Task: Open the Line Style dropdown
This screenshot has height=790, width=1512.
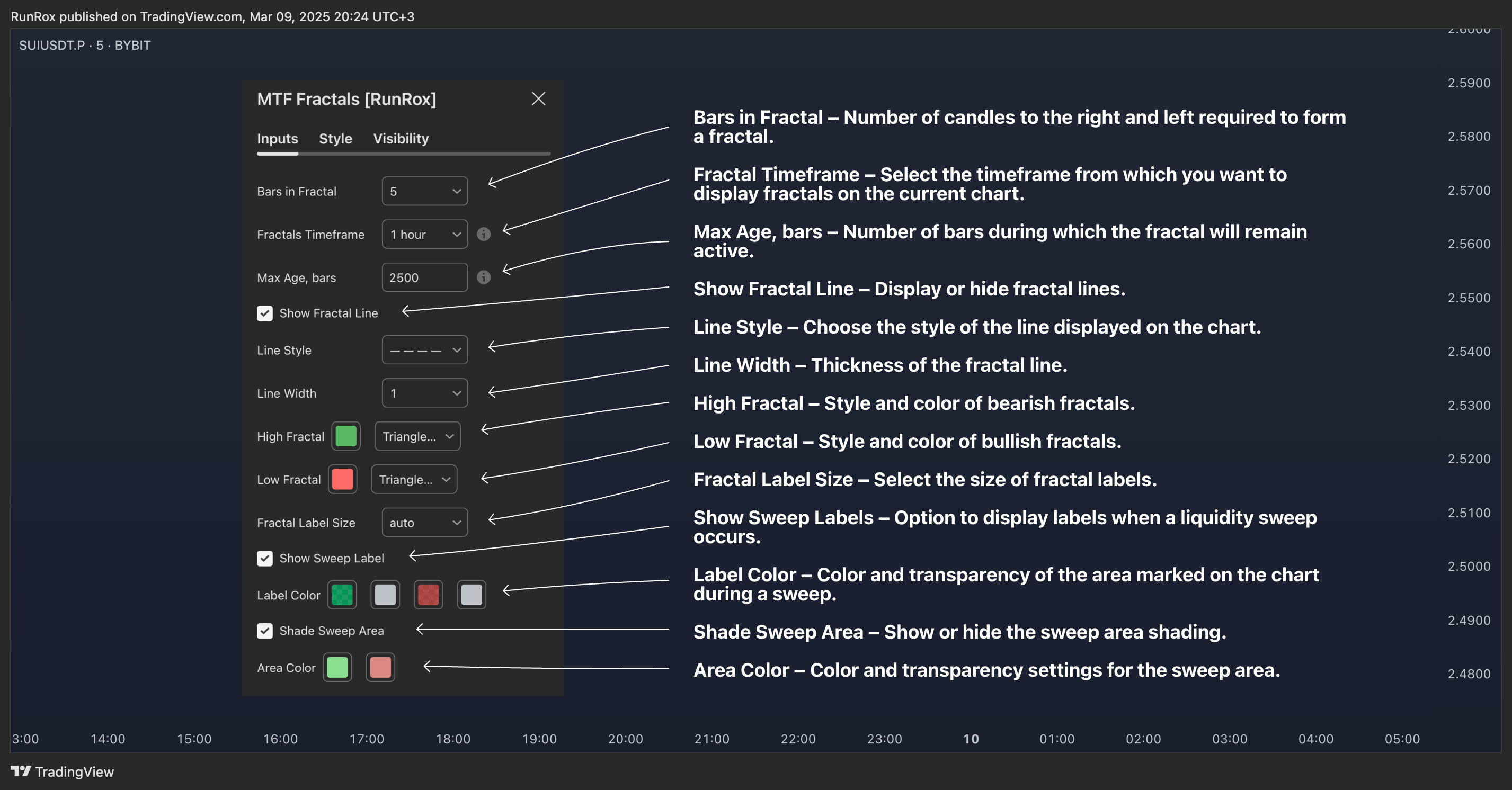Action: 424,350
